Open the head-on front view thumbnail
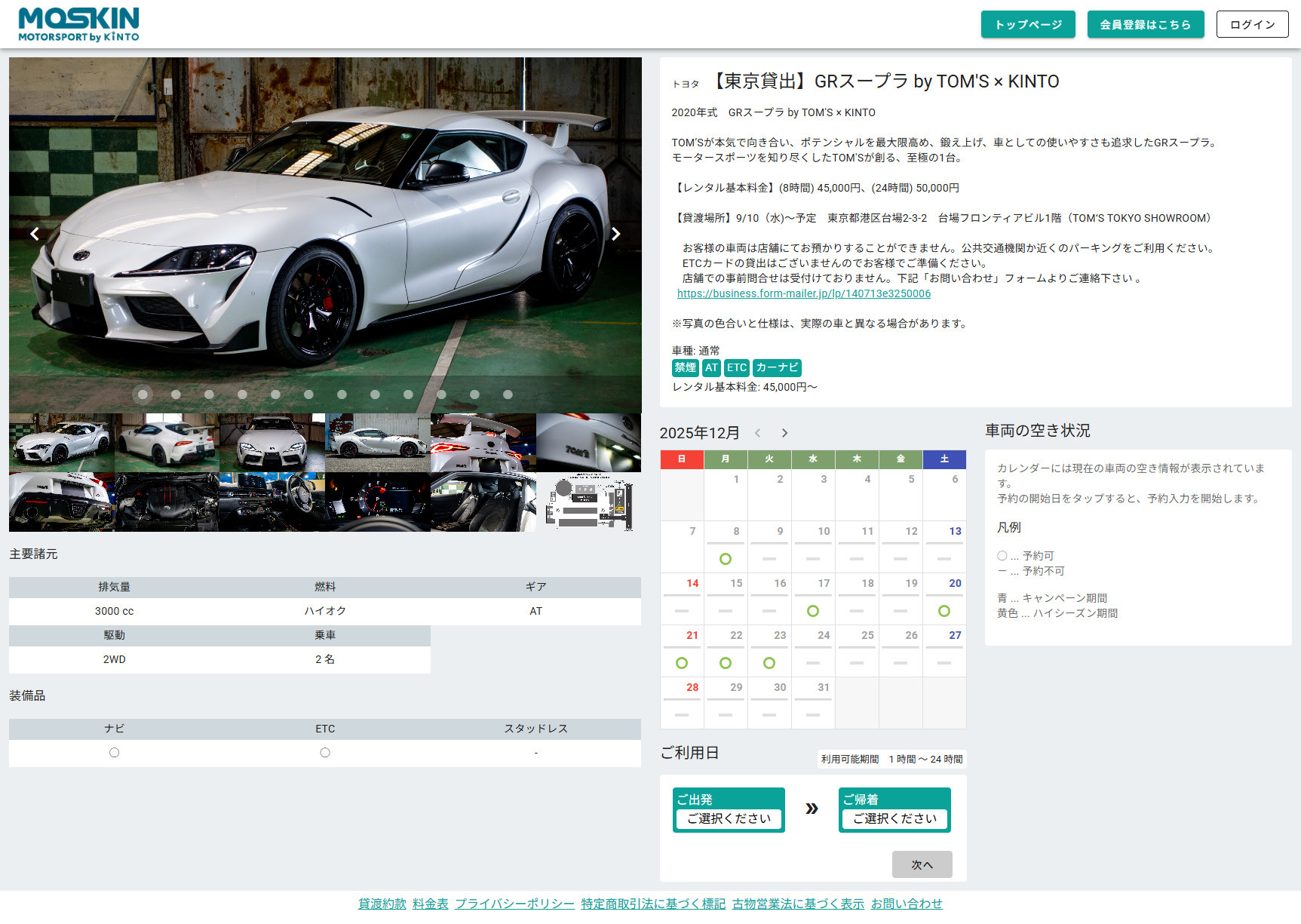This screenshot has height=924, width=1301. point(272,443)
